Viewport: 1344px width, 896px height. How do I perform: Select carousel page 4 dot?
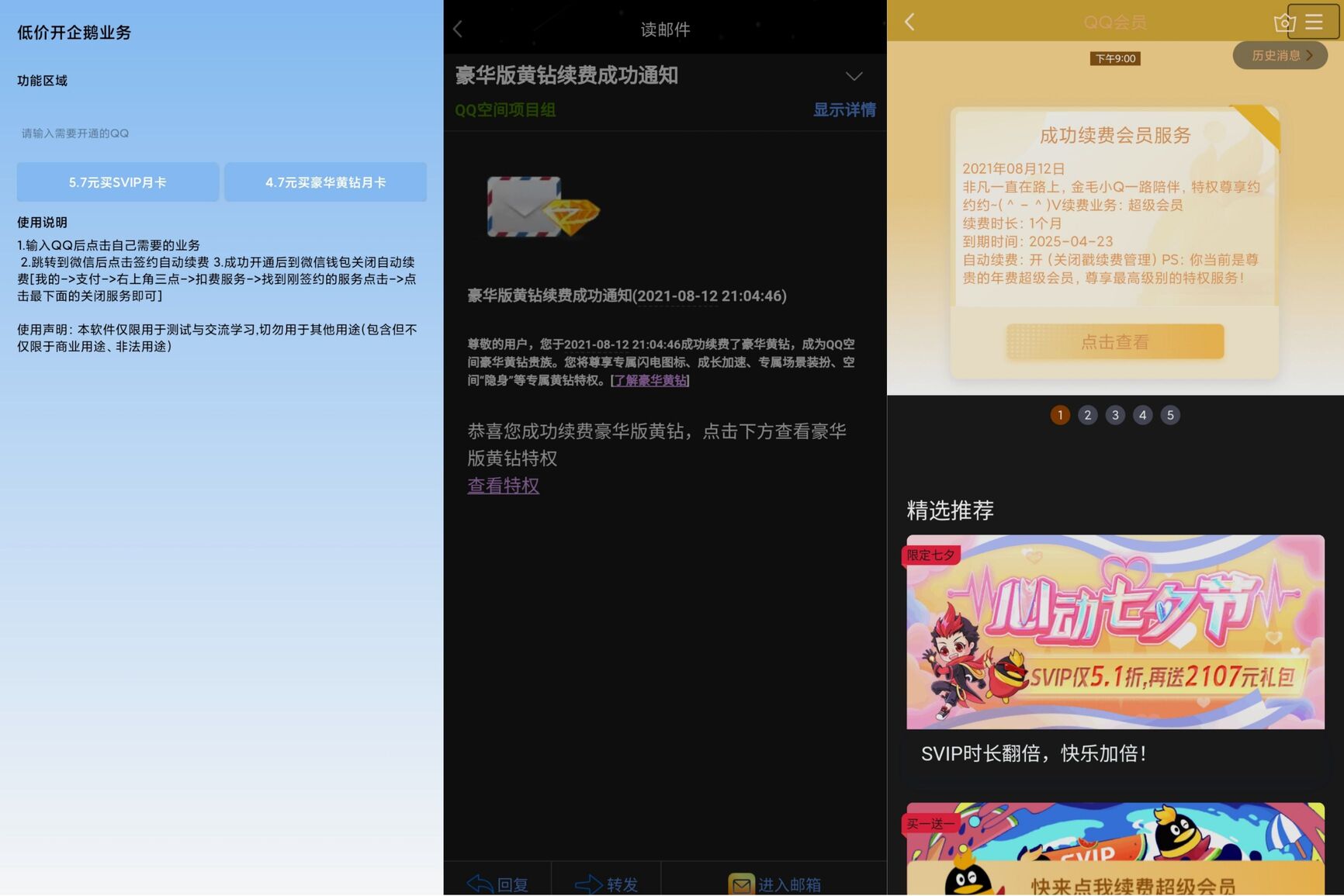(1142, 415)
